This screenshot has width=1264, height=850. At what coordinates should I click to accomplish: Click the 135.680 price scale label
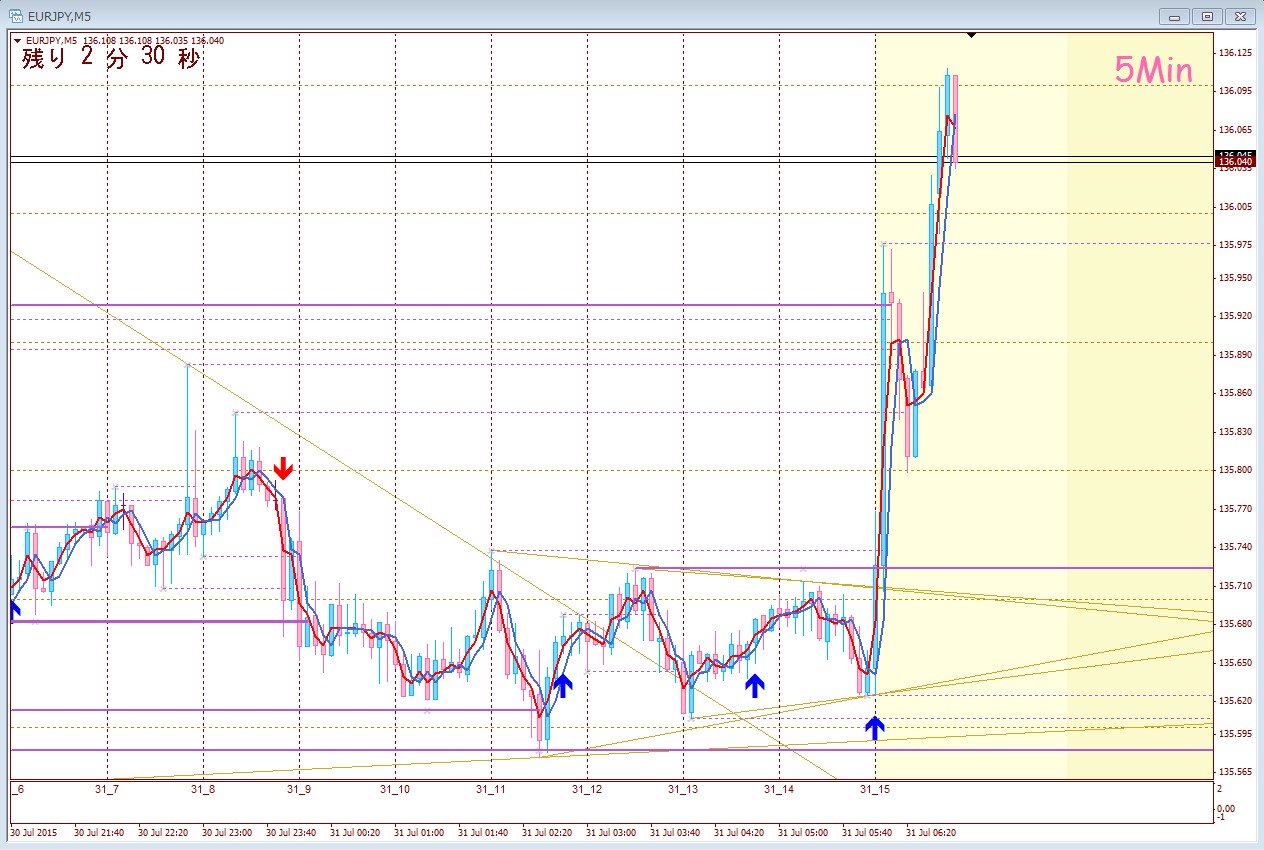(x=1236, y=624)
